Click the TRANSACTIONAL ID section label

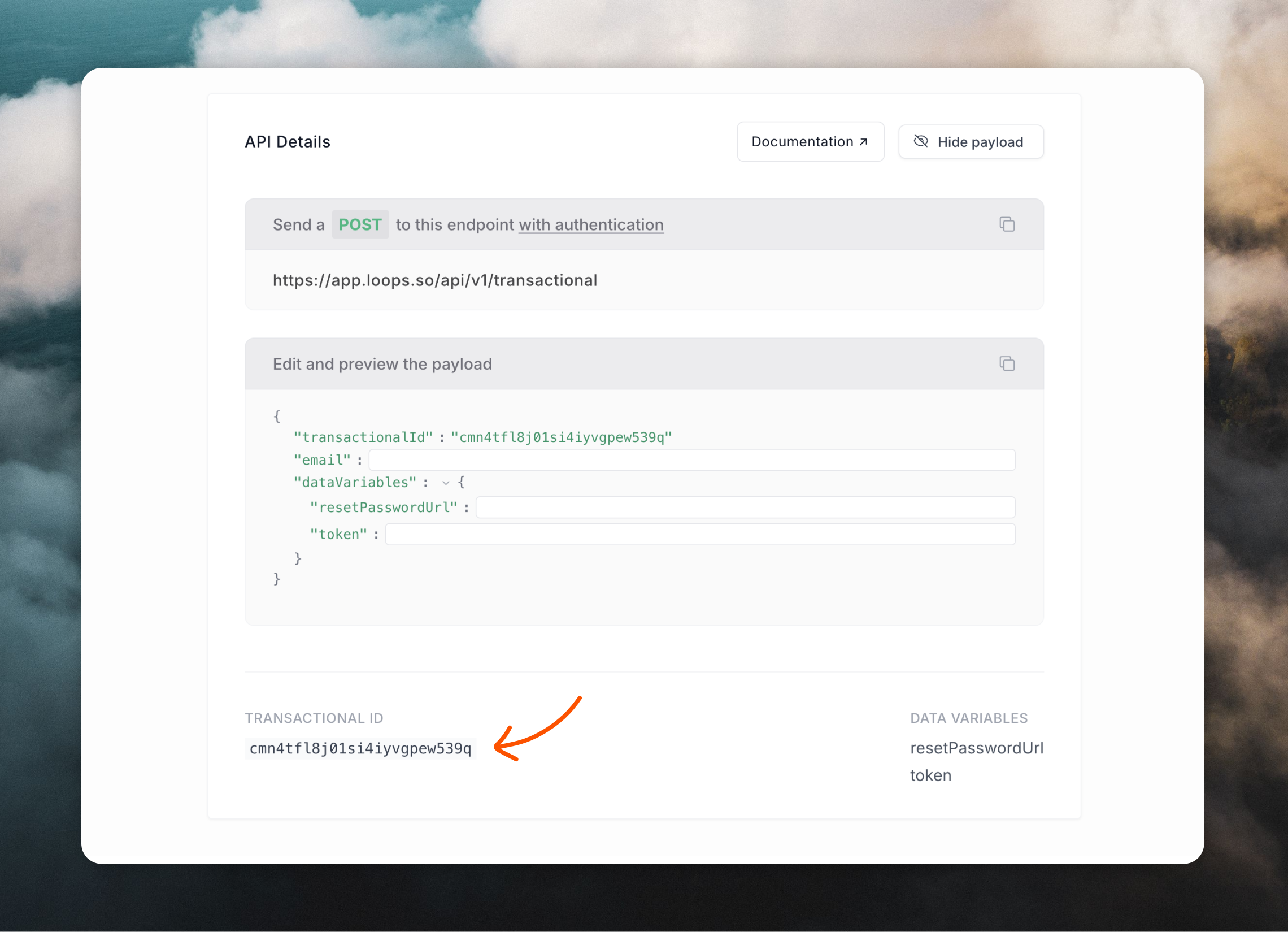[x=314, y=718]
